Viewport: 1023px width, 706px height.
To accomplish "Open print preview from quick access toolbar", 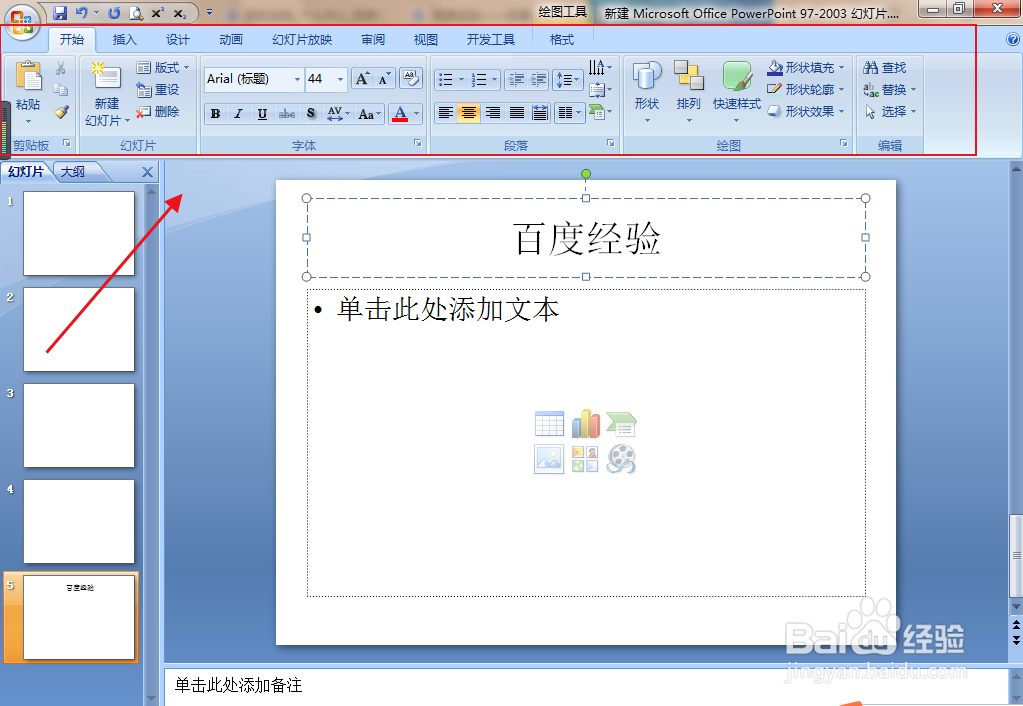I will pos(136,12).
